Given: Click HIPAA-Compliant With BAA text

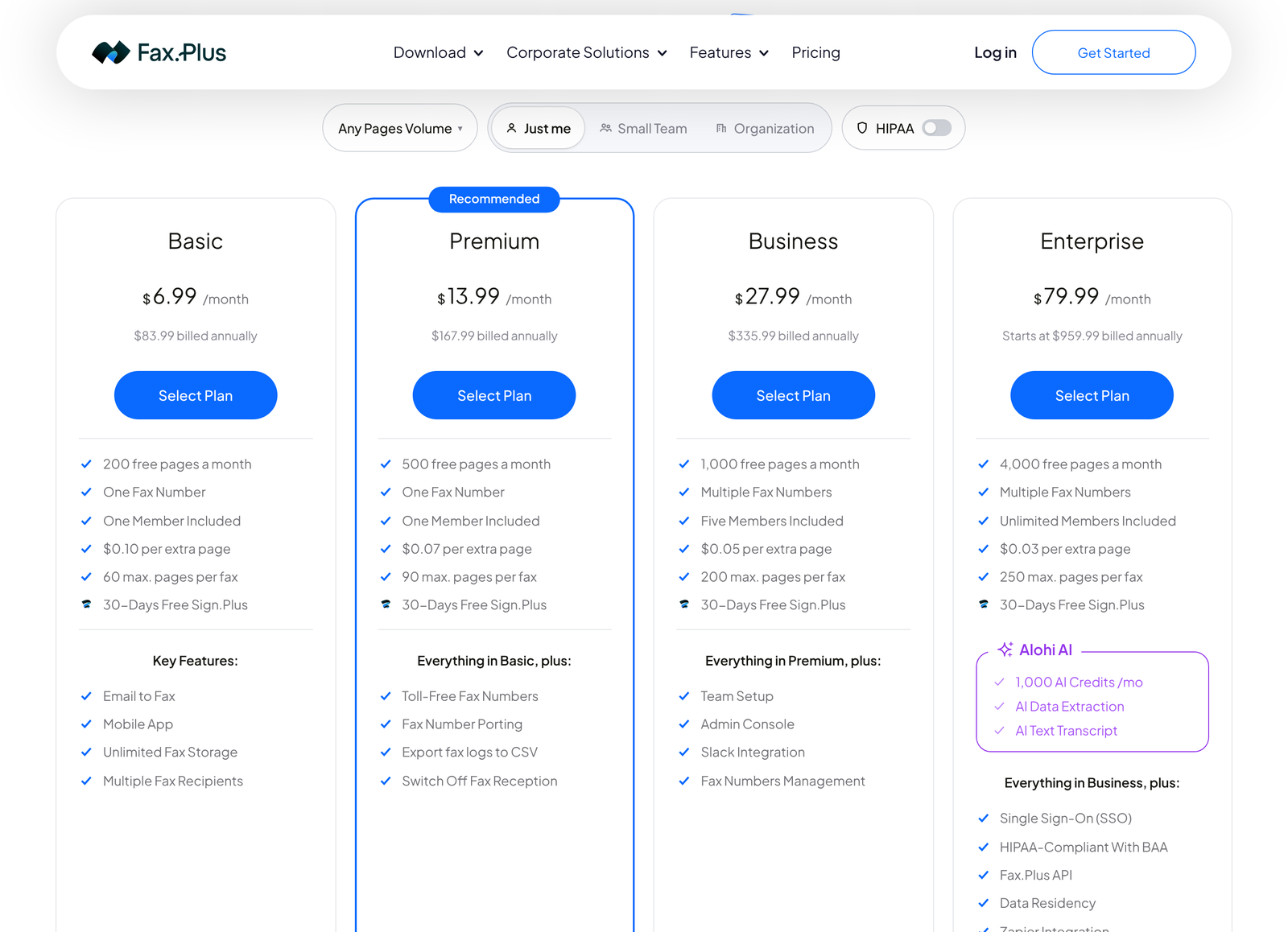Looking at the screenshot, I should click(x=1084, y=847).
